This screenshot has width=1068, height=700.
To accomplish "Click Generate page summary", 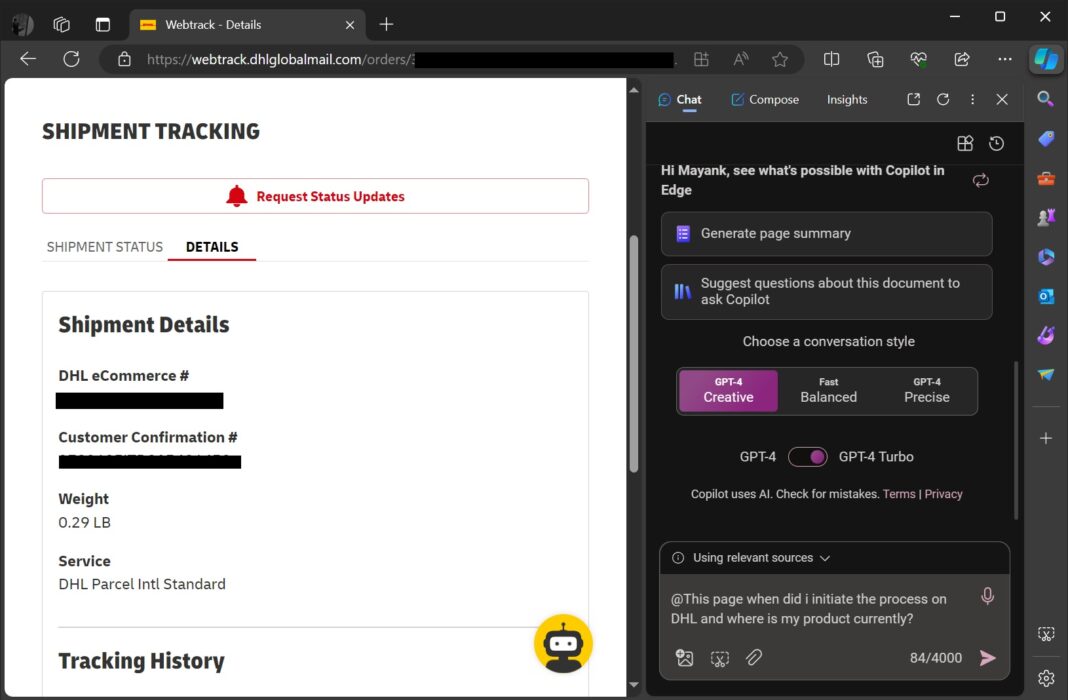I will pyautogui.click(x=826, y=234).
